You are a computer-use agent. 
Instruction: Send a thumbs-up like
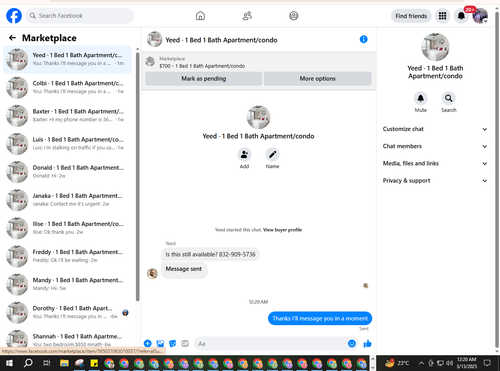(x=367, y=344)
